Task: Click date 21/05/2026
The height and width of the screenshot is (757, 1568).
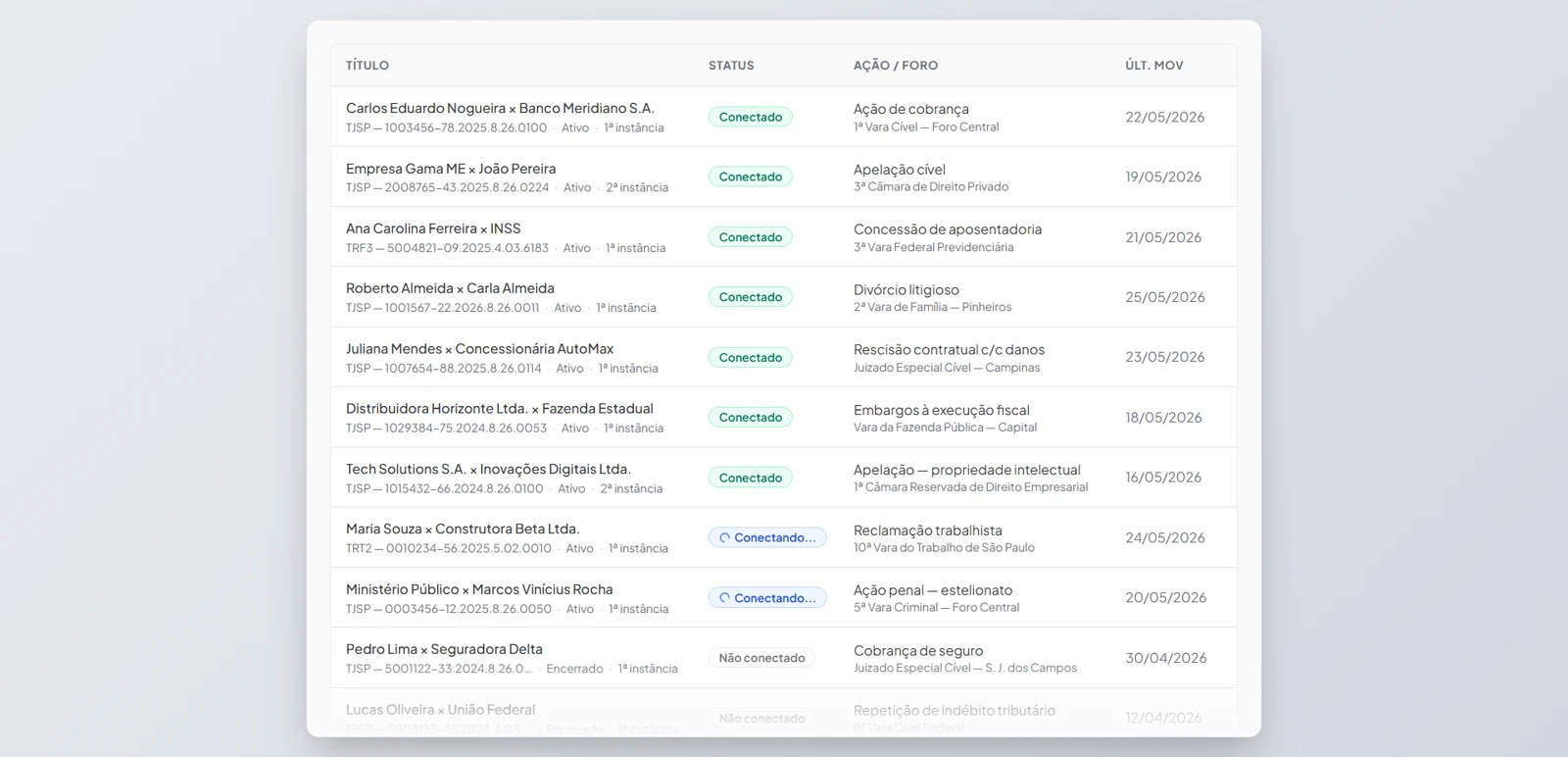Action: [x=1163, y=237]
